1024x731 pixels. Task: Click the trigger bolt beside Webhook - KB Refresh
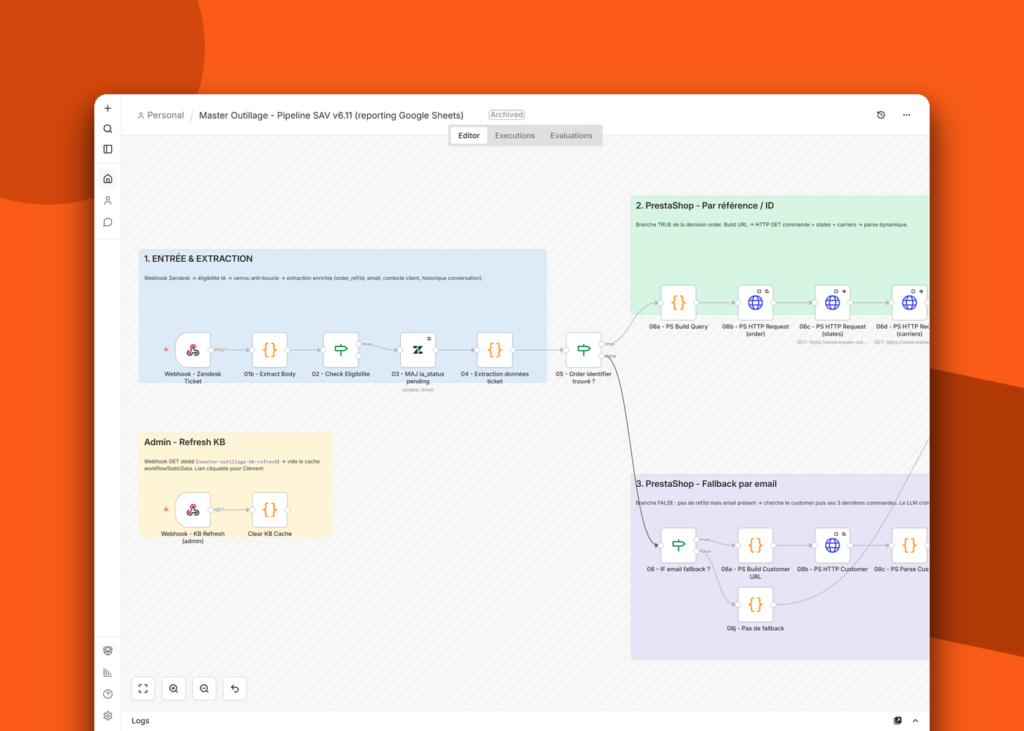click(x=166, y=510)
